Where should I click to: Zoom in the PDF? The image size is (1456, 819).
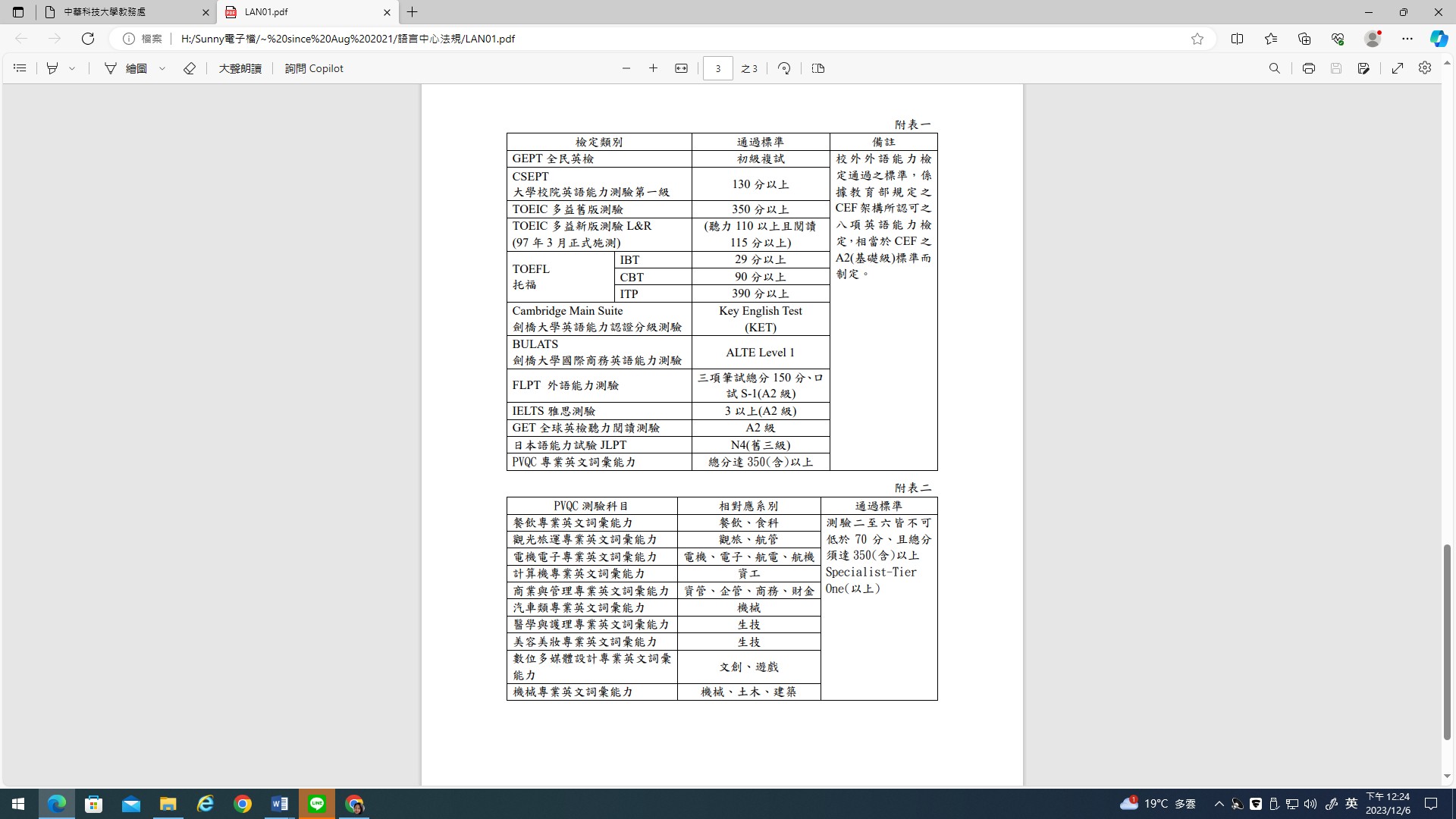[x=653, y=68]
